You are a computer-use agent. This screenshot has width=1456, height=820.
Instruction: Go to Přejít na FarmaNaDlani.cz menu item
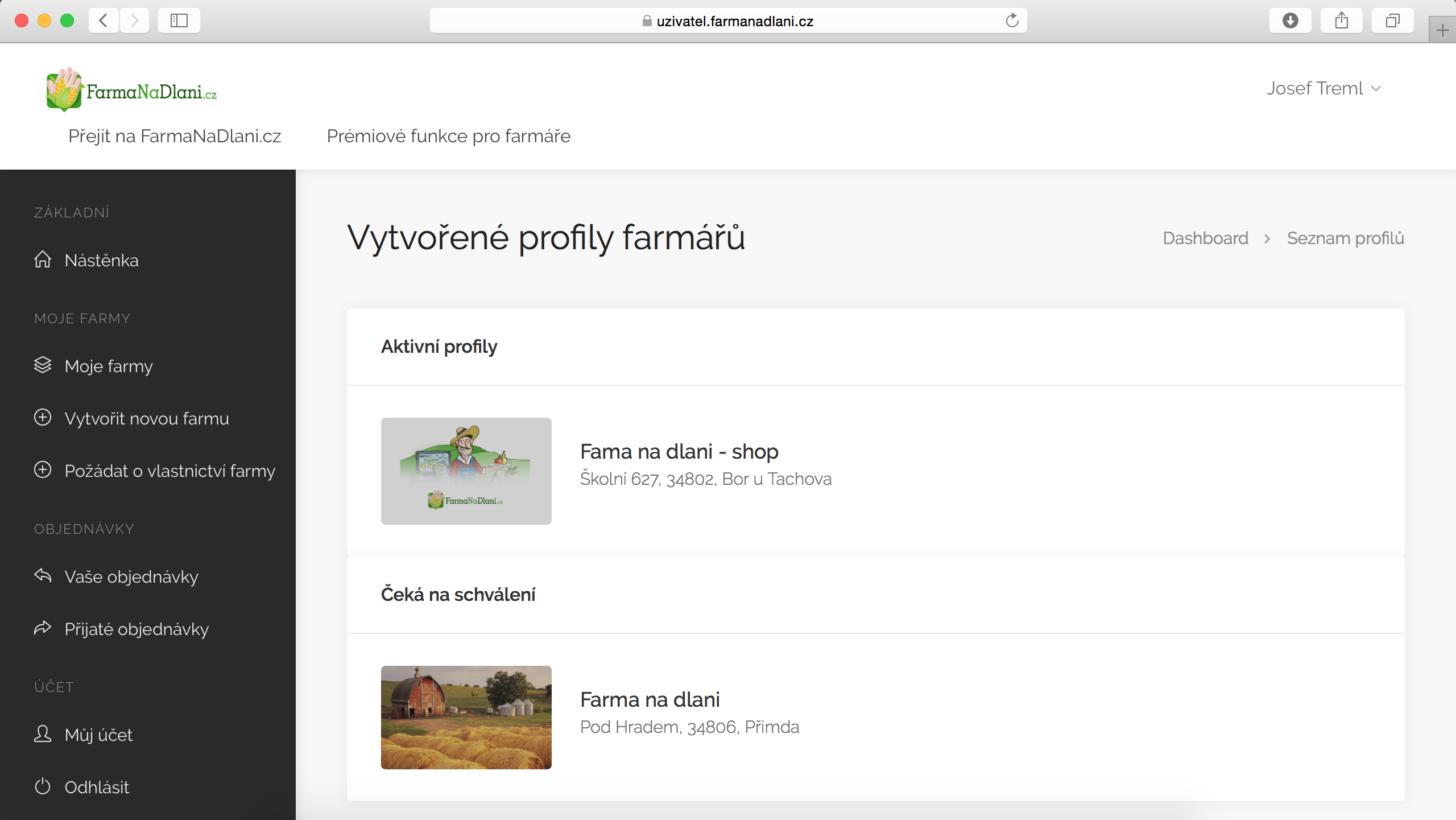175,136
